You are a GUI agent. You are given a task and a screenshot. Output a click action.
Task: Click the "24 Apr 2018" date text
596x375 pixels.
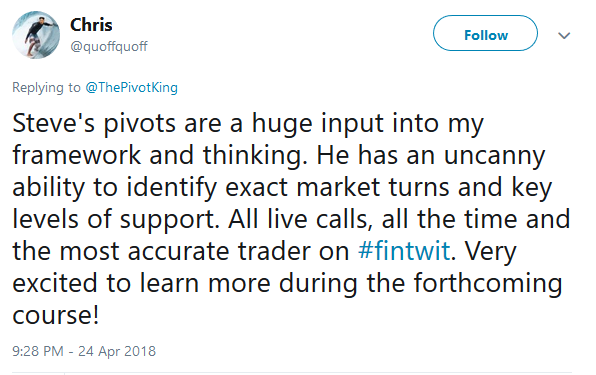tap(117, 351)
